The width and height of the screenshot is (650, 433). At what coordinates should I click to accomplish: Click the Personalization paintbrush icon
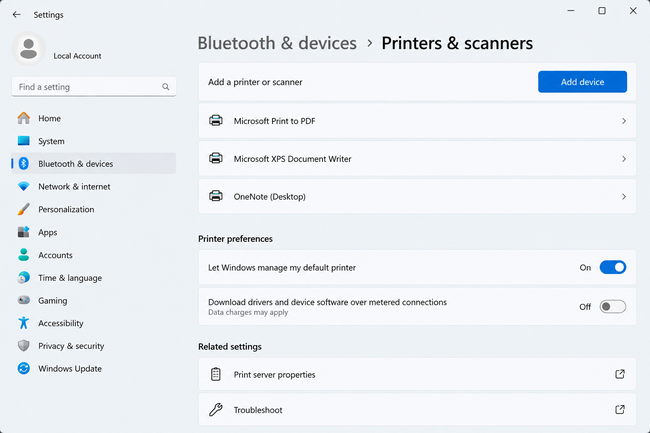(24, 209)
